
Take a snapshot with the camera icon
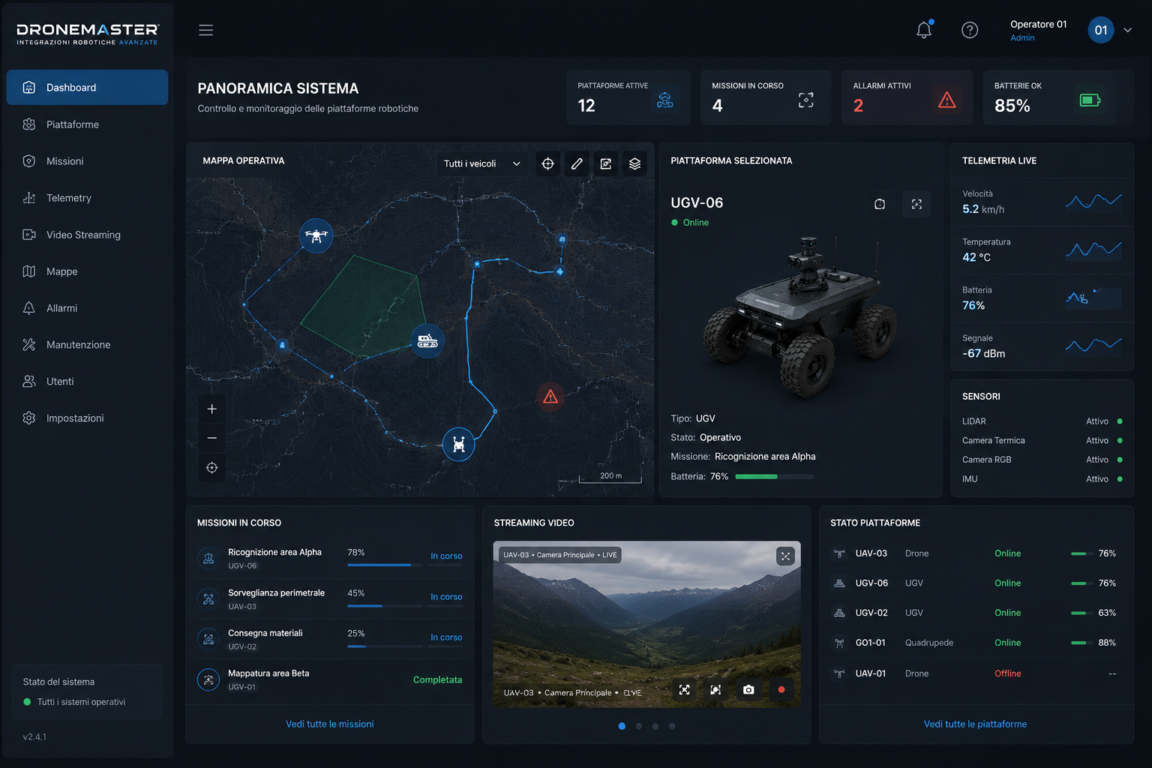click(748, 689)
